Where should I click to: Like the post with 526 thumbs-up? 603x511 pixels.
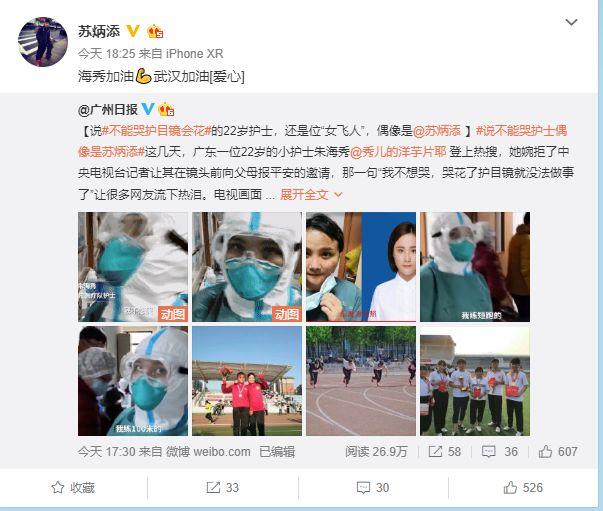(523, 488)
